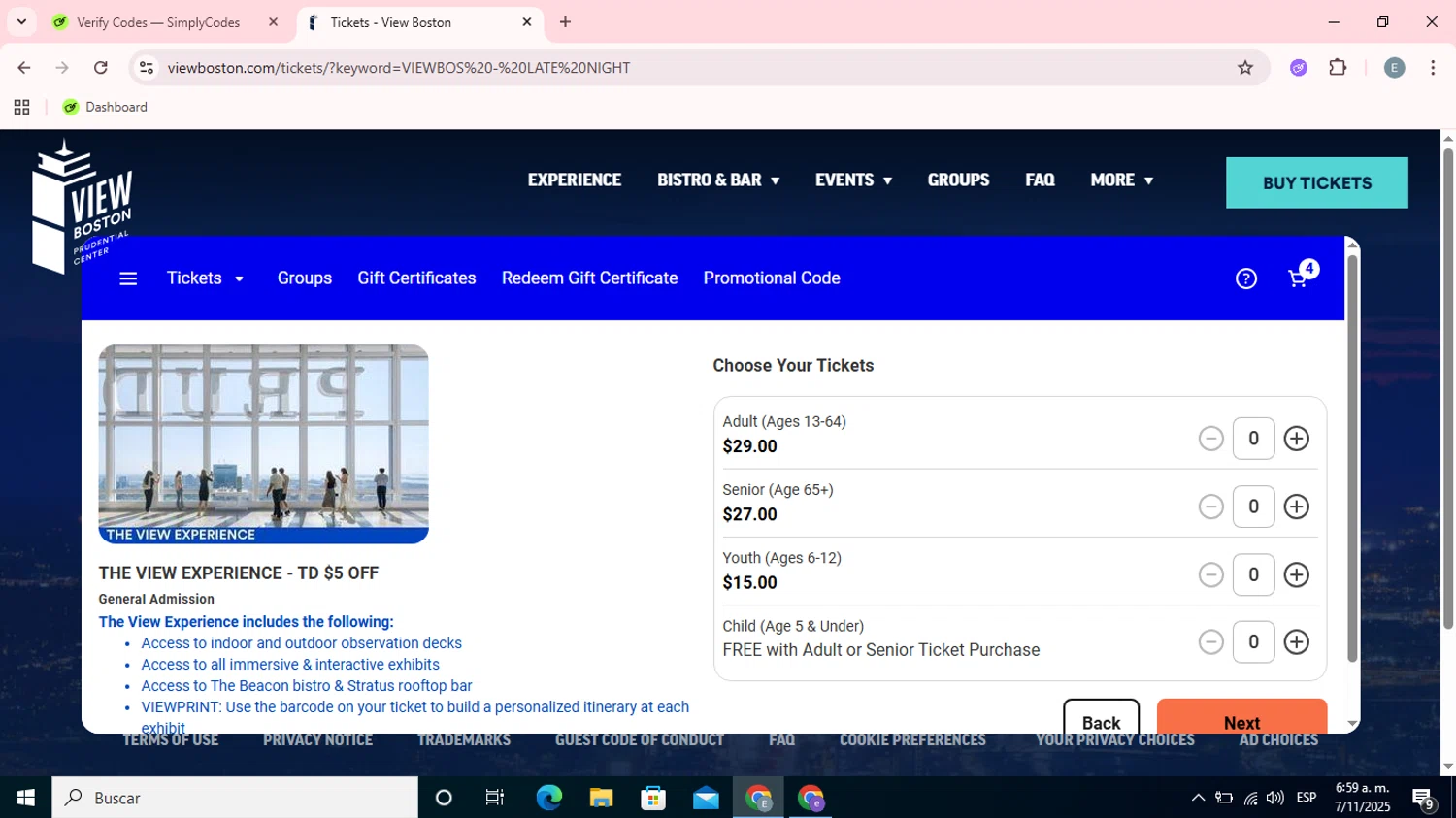Increase Adult ticket quantity with plus
This screenshot has height=818, width=1456.
1297,439
